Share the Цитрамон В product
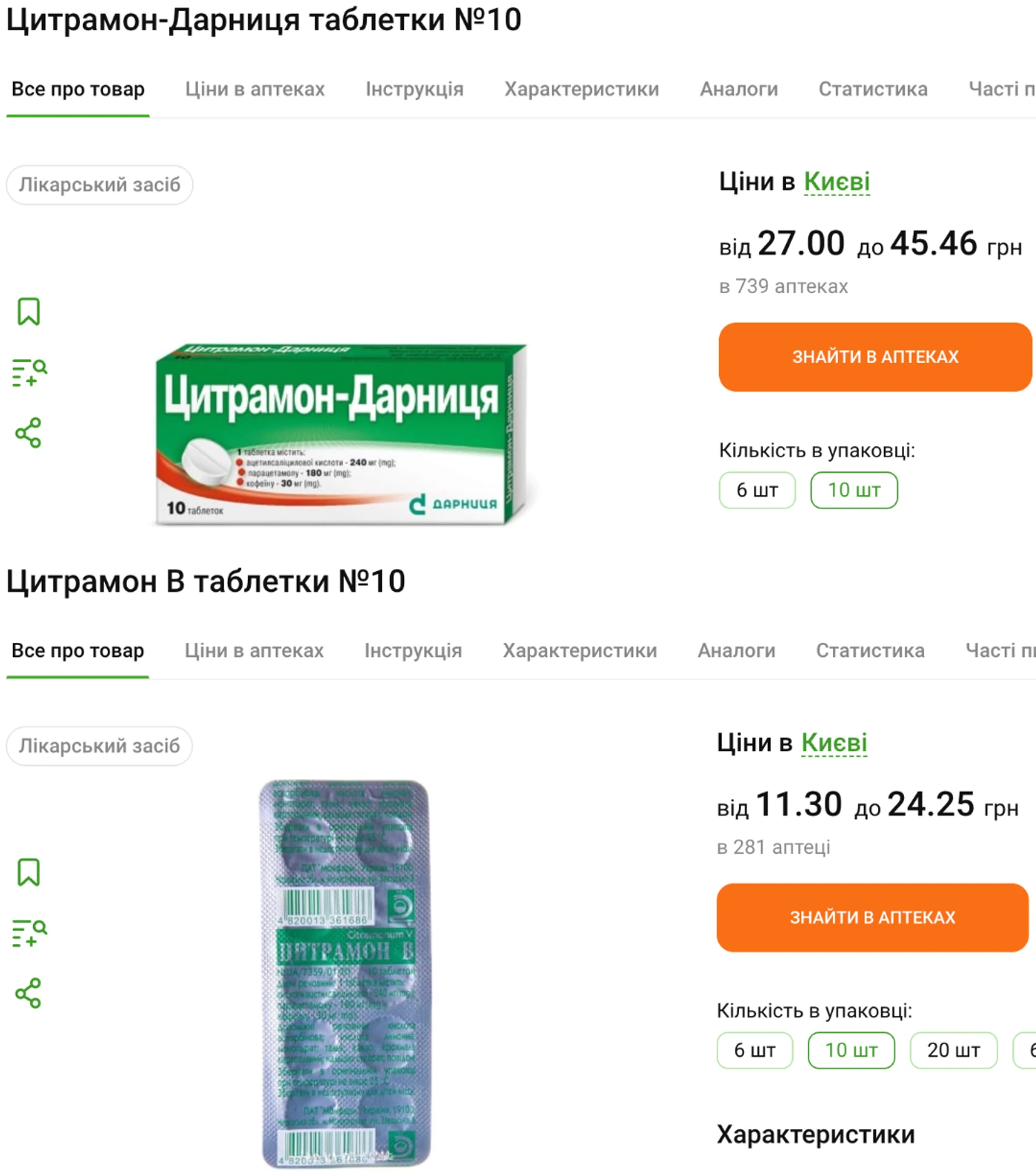The width and height of the screenshot is (1036, 1176). [x=28, y=993]
